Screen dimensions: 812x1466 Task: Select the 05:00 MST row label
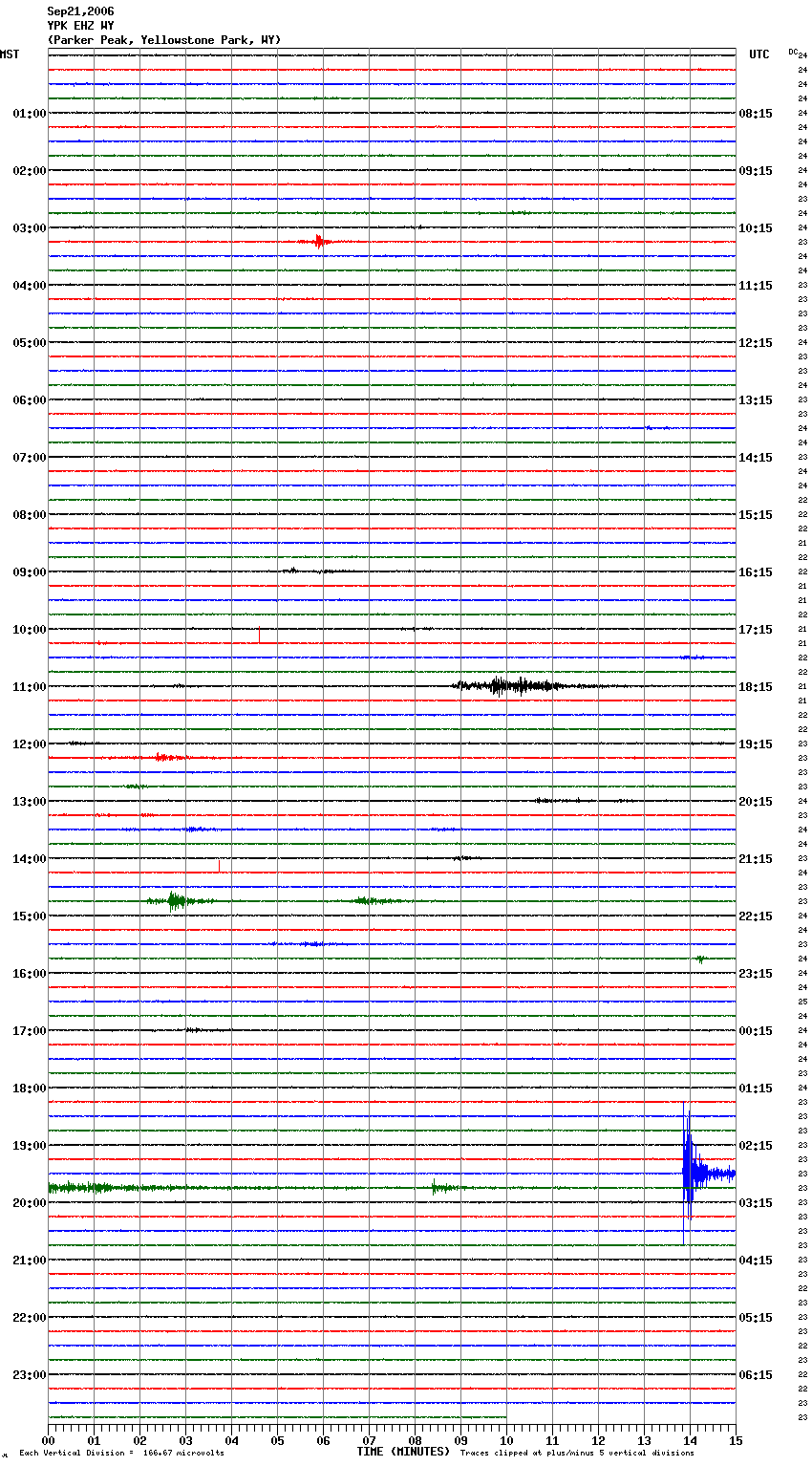[x=29, y=343]
